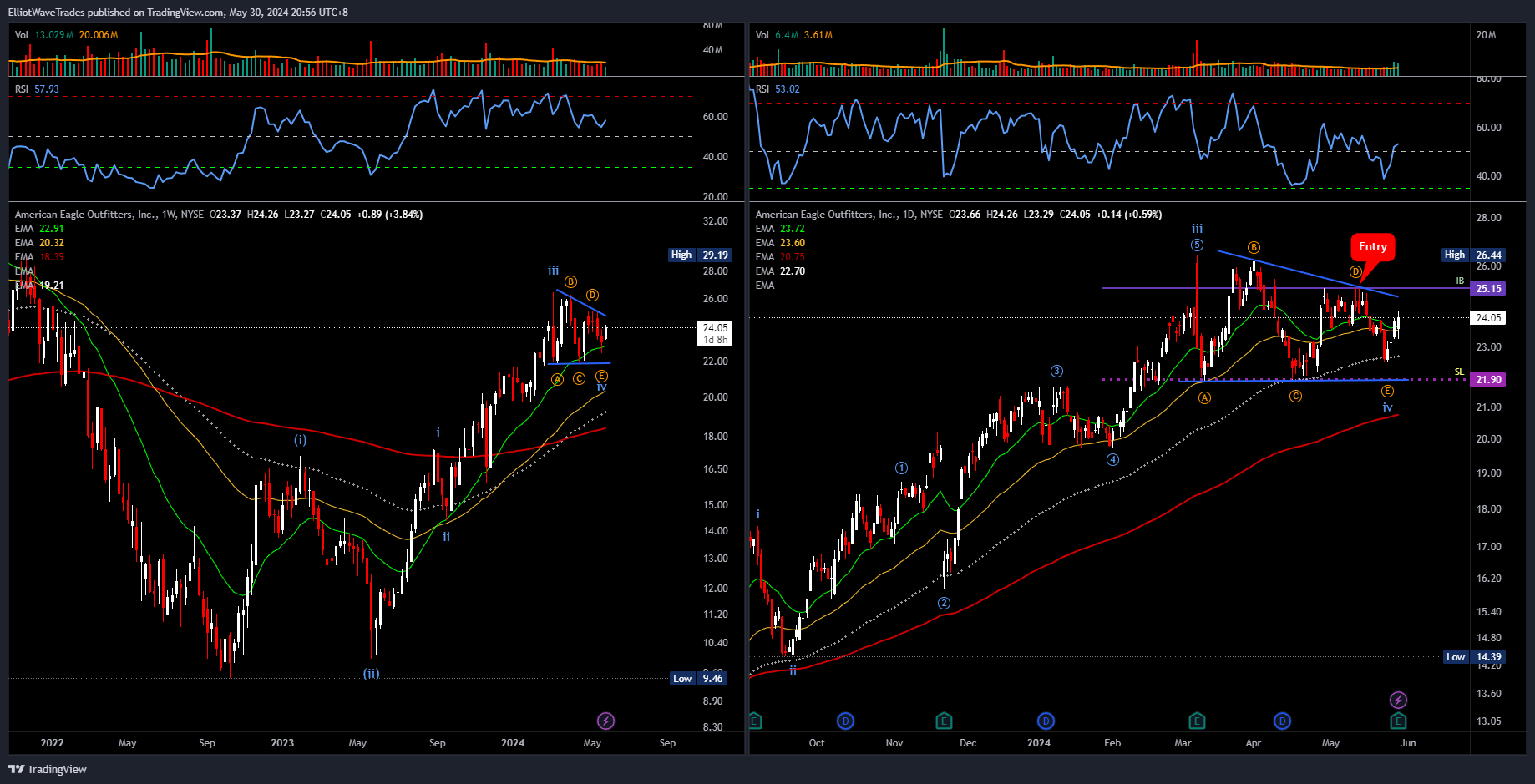Viewport: 1535px width, 784px height.
Task: Select orange circled B on weekly chart
Action: (x=570, y=281)
